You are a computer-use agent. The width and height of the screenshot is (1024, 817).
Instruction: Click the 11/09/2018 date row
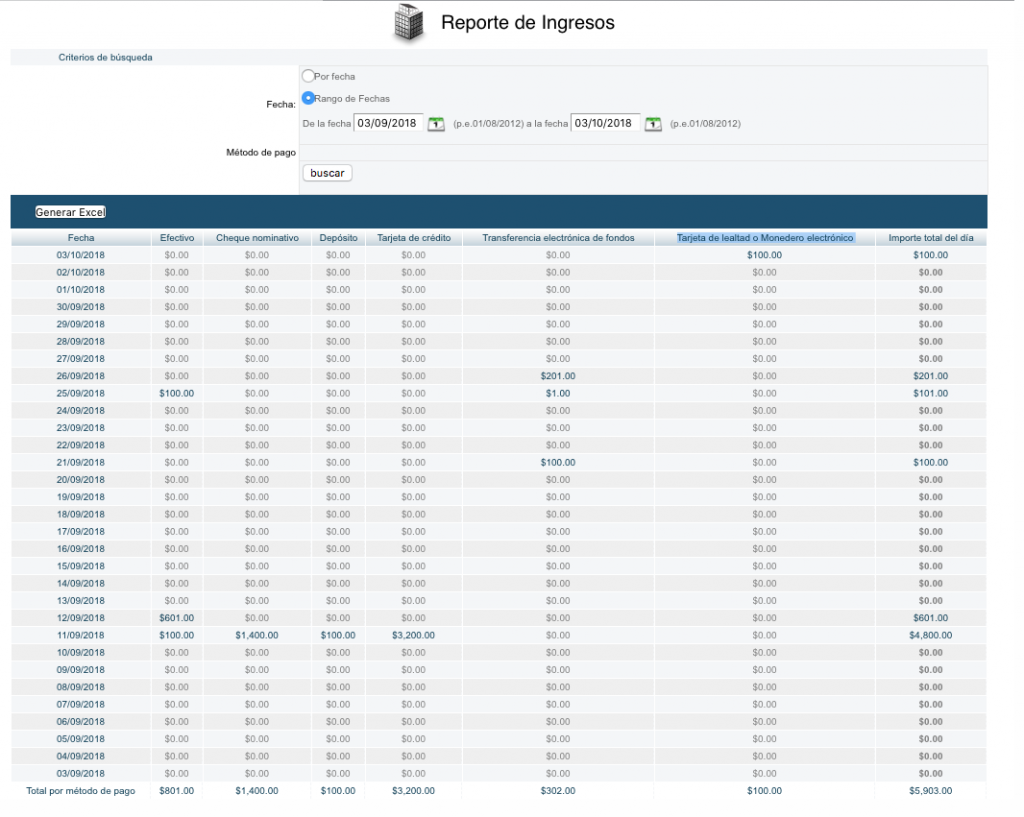point(81,635)
